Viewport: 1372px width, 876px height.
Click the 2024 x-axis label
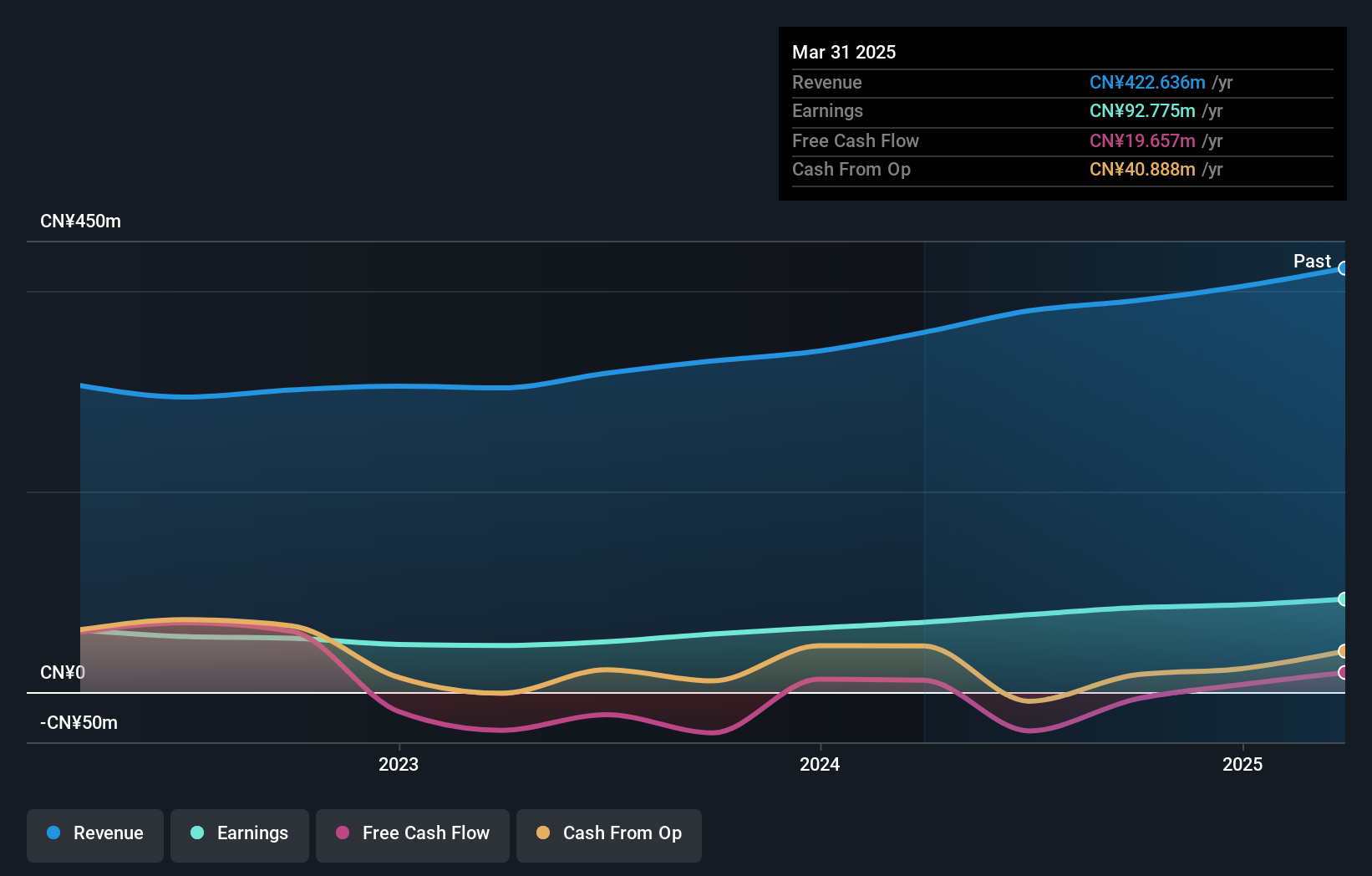click(x=820, y=764)
